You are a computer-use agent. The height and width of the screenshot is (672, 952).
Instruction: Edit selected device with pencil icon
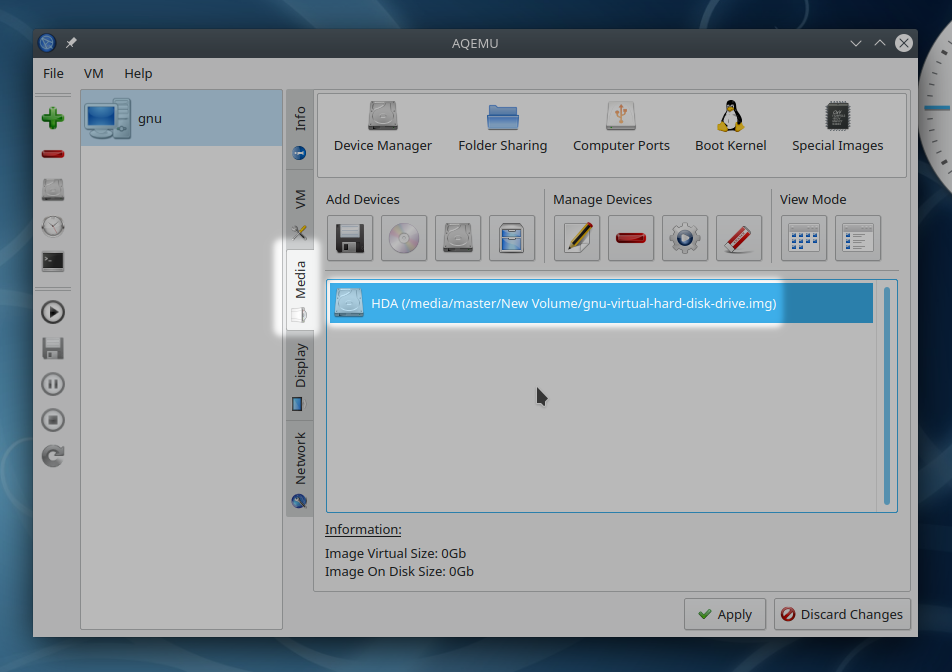coord(577,238)
